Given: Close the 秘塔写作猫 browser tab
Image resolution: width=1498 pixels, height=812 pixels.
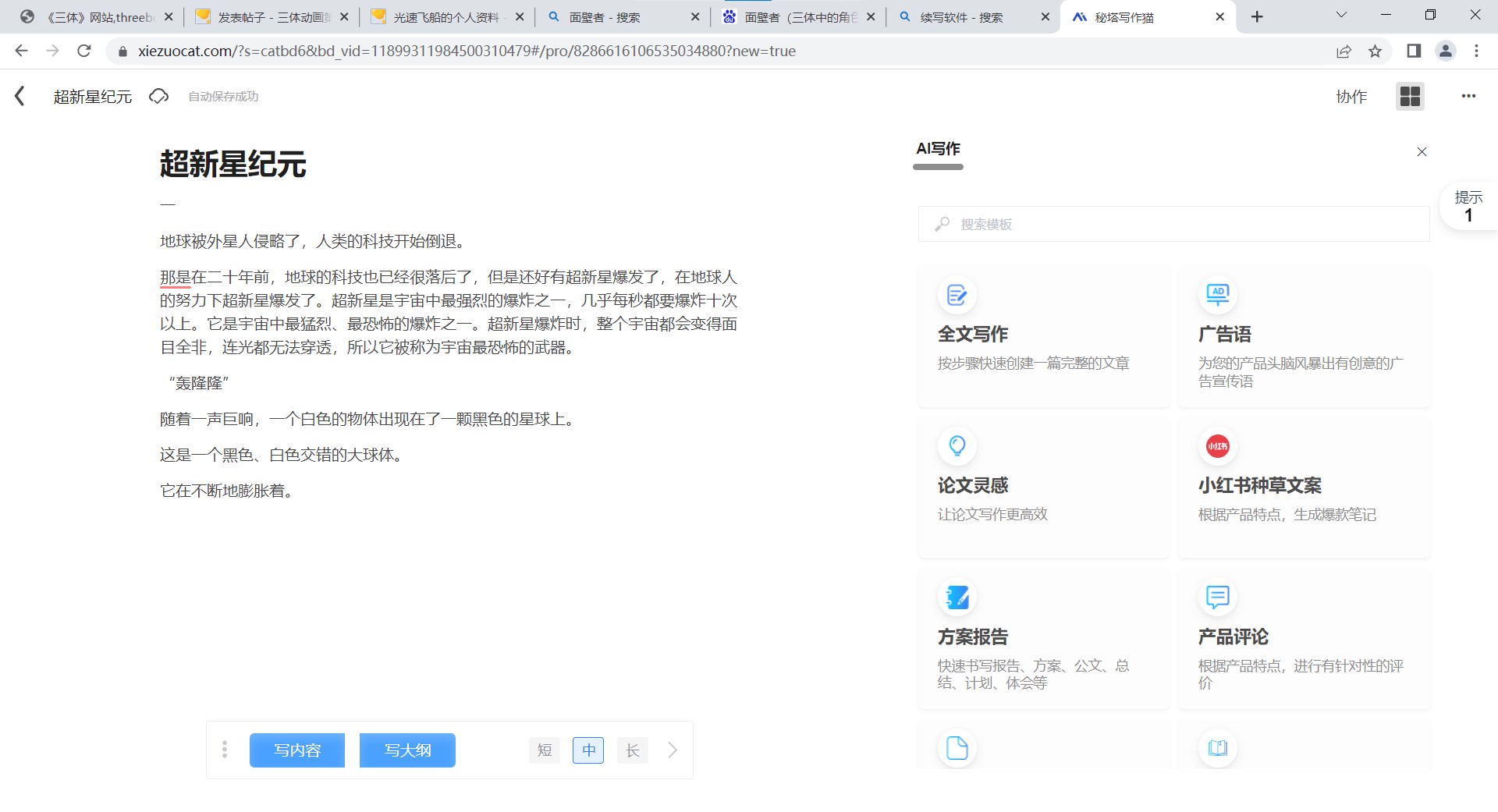Looking at the screenshot, I should pyautogui.click(x=1220, y=16).
